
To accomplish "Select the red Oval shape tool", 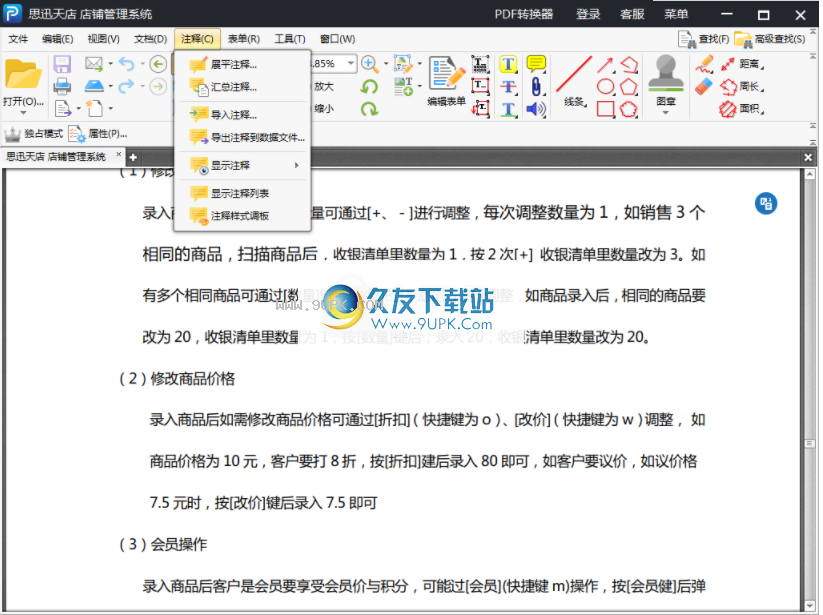I will pos(605,87).
